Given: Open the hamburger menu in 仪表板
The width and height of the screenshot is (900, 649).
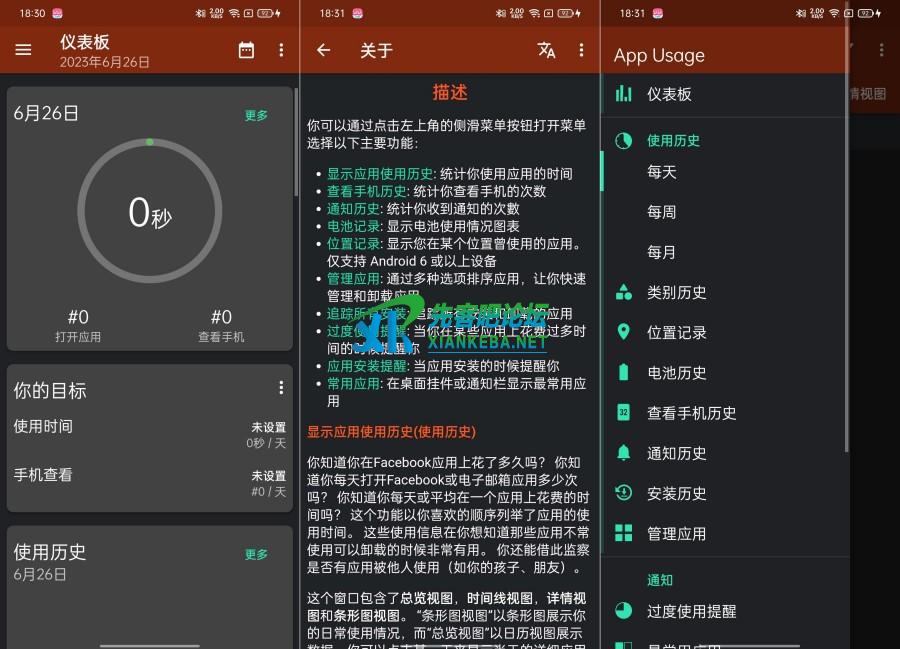Looking at the screenshot, I should coord(24,50).
